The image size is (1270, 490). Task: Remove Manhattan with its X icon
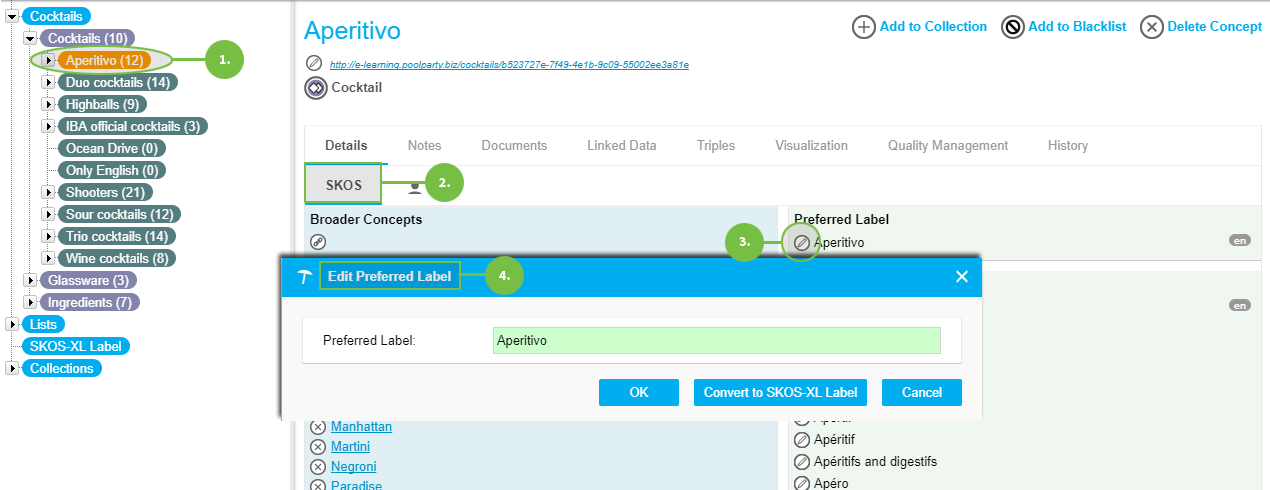318,427
